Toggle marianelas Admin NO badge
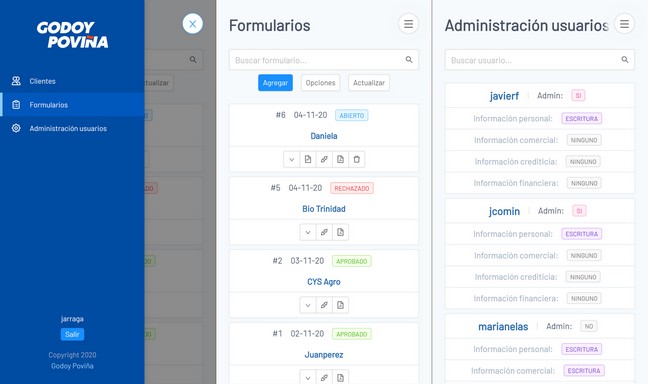The height and width of the screenshot is (384, 648). point(588,326)
